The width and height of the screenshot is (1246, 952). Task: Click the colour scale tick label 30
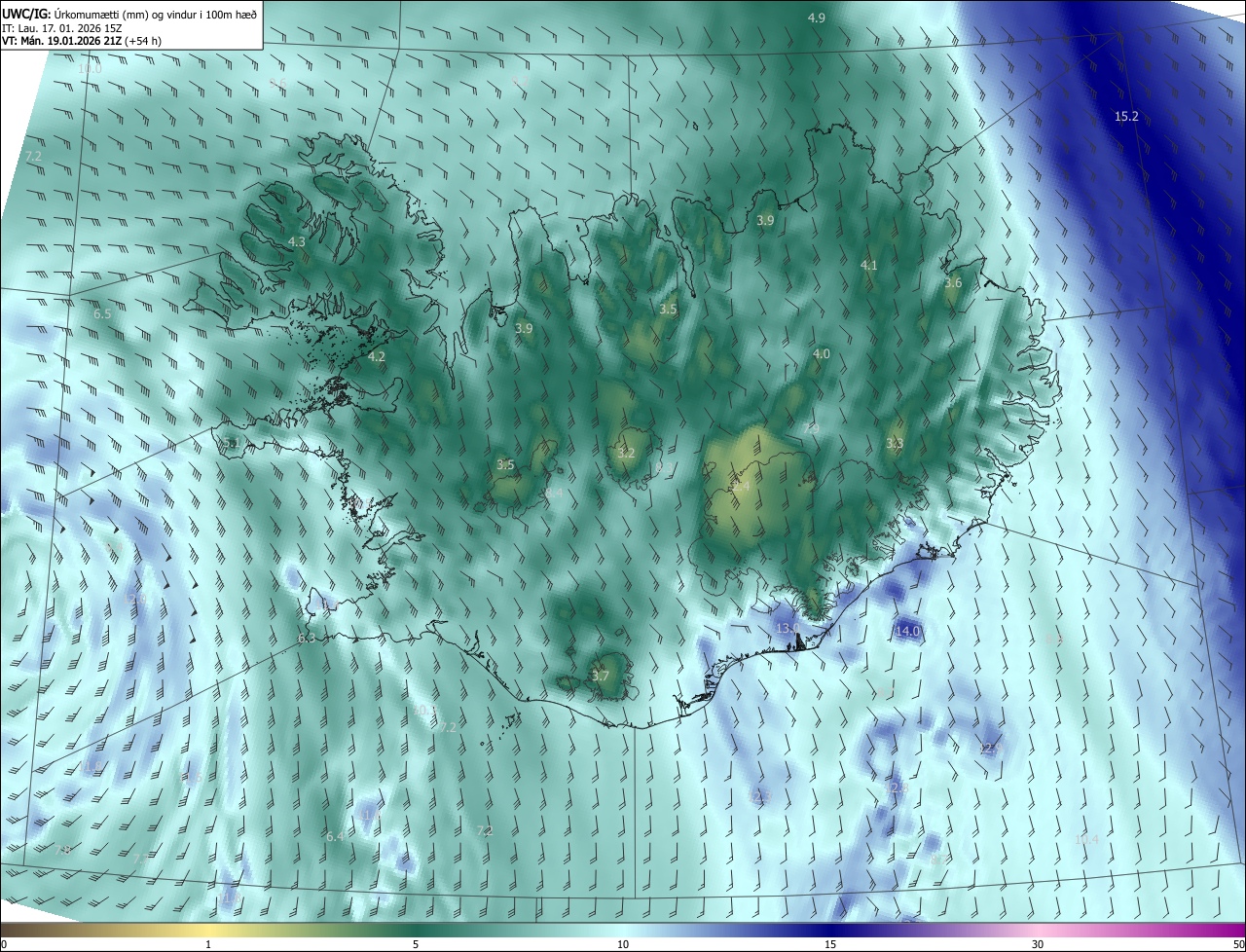[1038, 944]
